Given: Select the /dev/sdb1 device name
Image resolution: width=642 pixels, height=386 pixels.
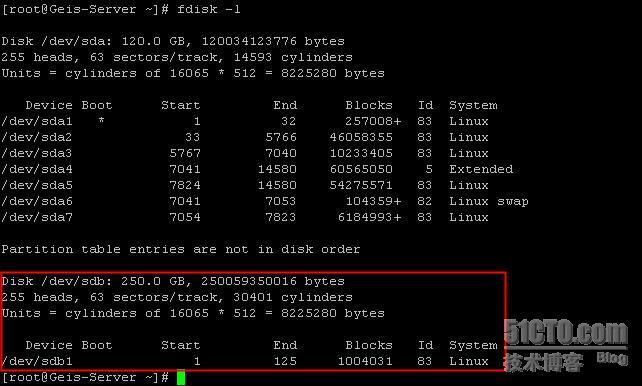Looking at the screenshot, I should point(37,361).
